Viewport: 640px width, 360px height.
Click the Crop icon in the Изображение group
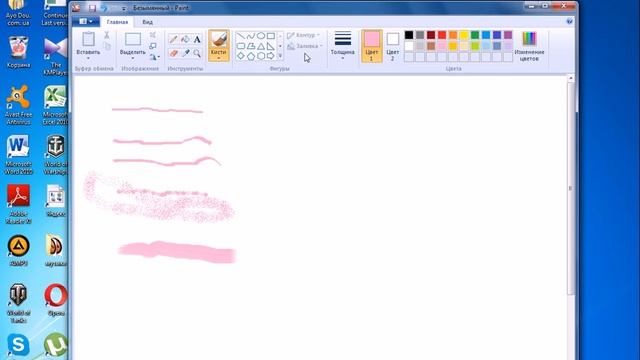click(x=153, y=35)
